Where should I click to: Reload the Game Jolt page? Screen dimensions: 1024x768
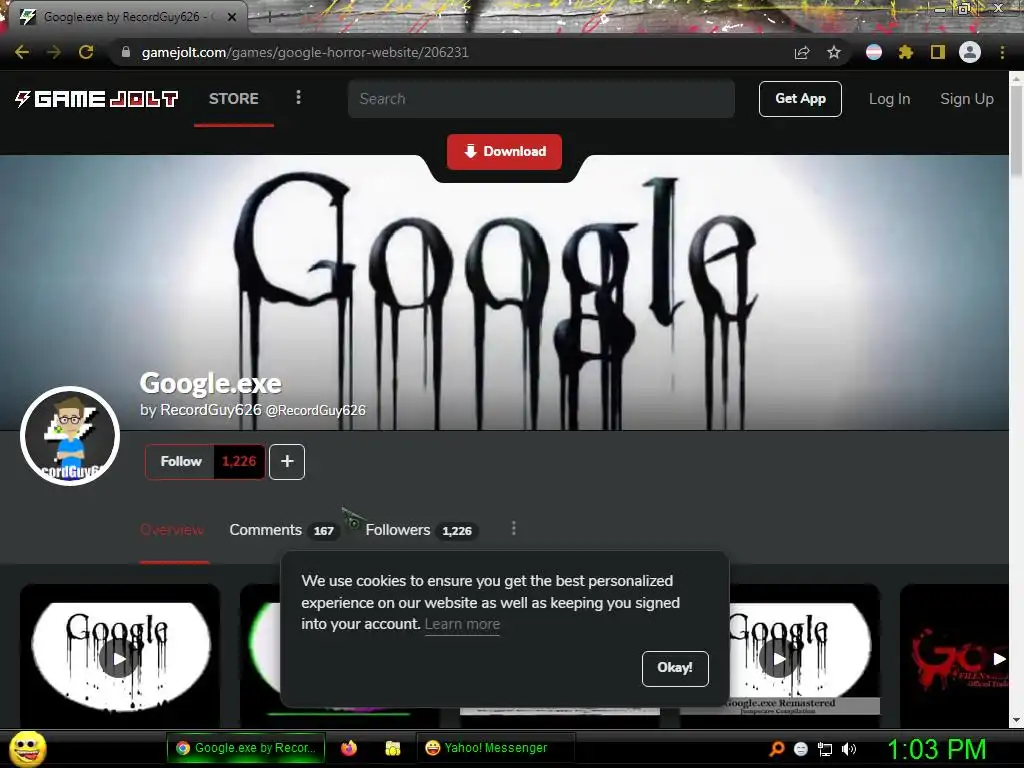[86, 52]
